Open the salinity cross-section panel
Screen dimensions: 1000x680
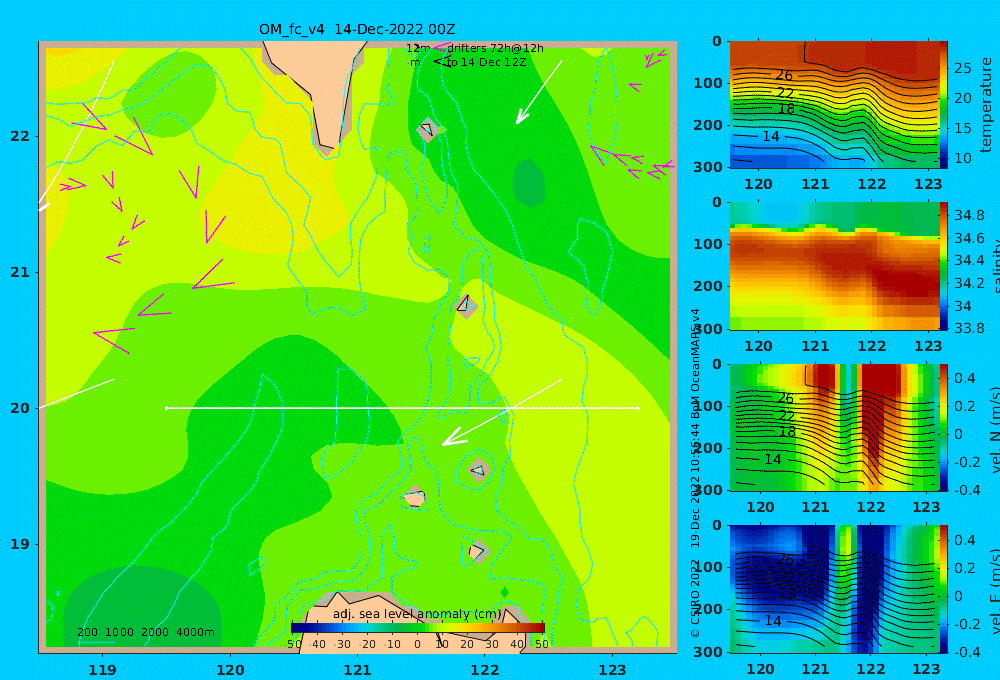(834, 266)
